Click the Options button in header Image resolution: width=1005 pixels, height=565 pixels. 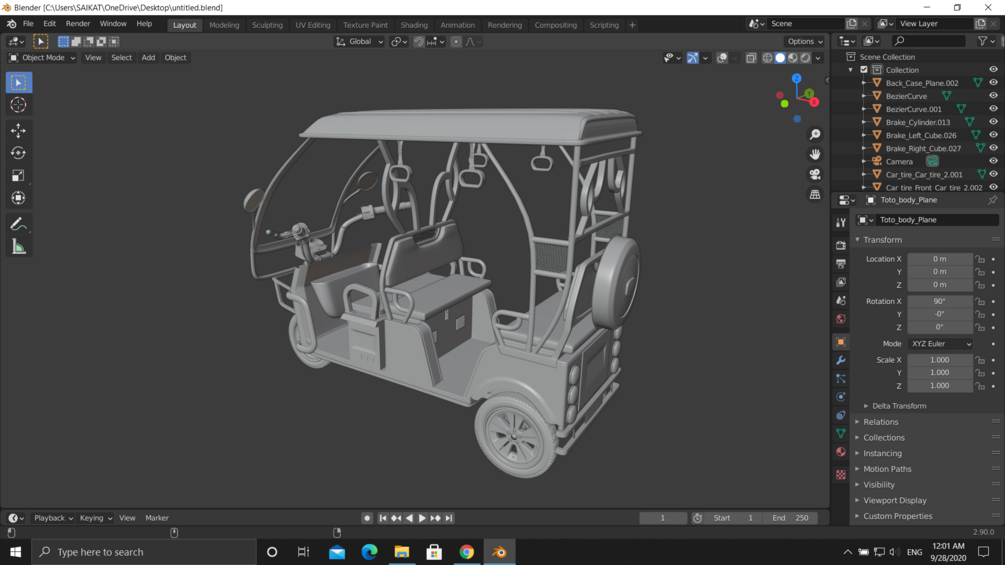pos(804,42)
